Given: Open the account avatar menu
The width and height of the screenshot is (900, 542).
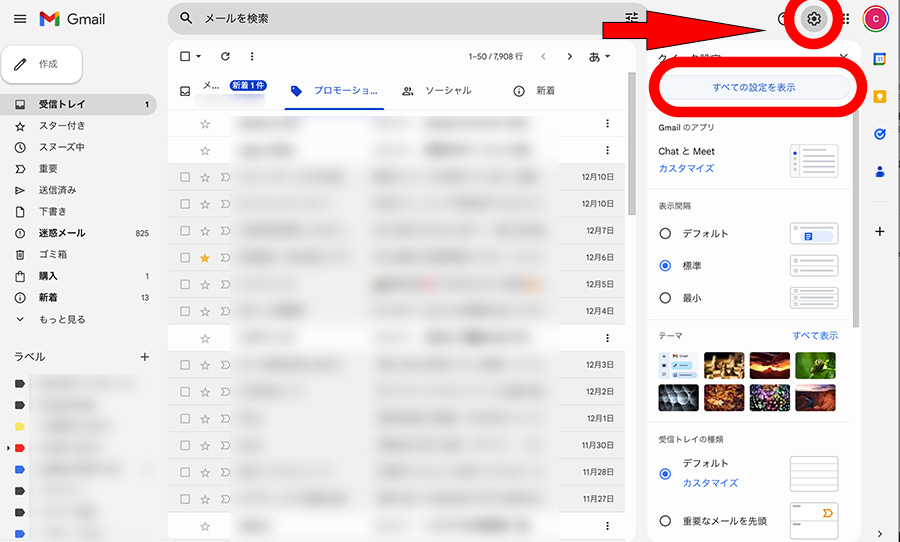Looking at the screenshot, I should 875,19.
